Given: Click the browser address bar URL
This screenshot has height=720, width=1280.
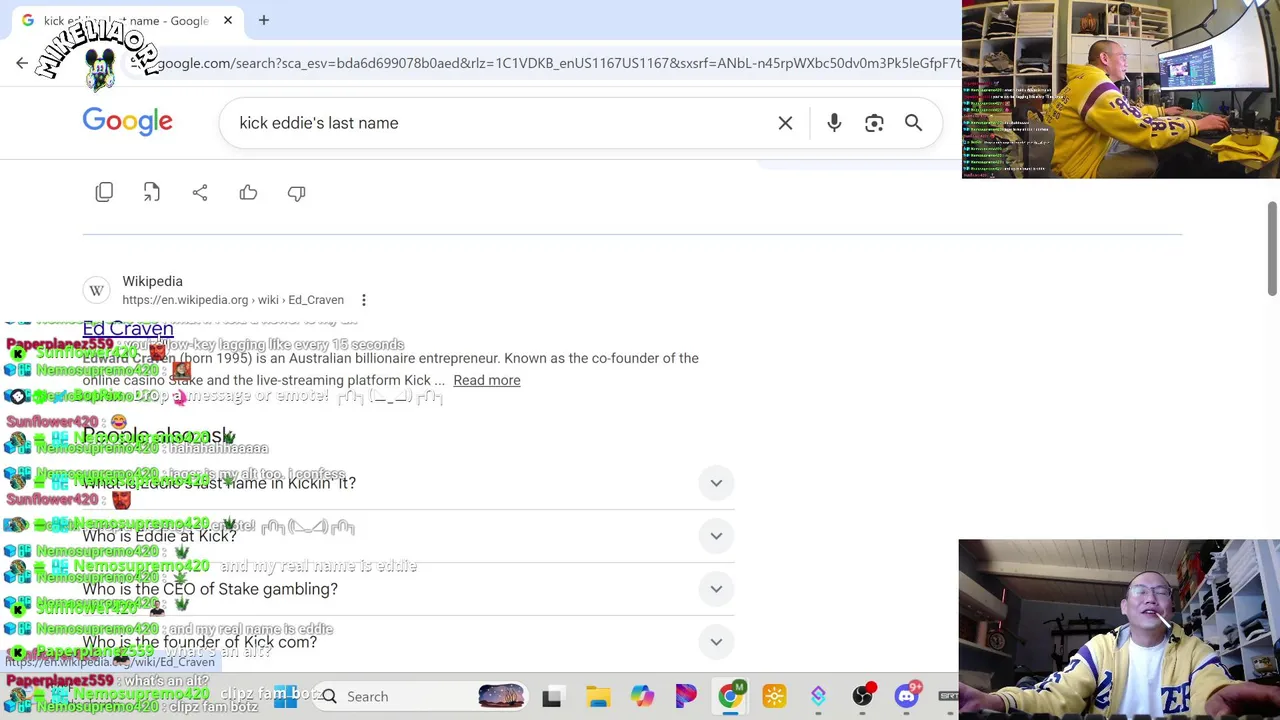Looking at the screenshot, I should pyautogui.click(x=558, y=63).
